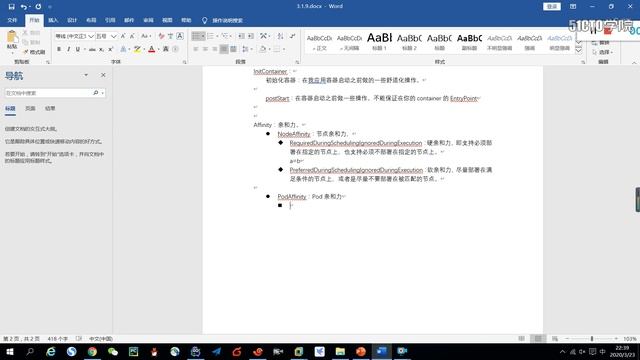Screen dimensions: 640x360
Task: Apply red font color
Action: (x=151, y=49)
